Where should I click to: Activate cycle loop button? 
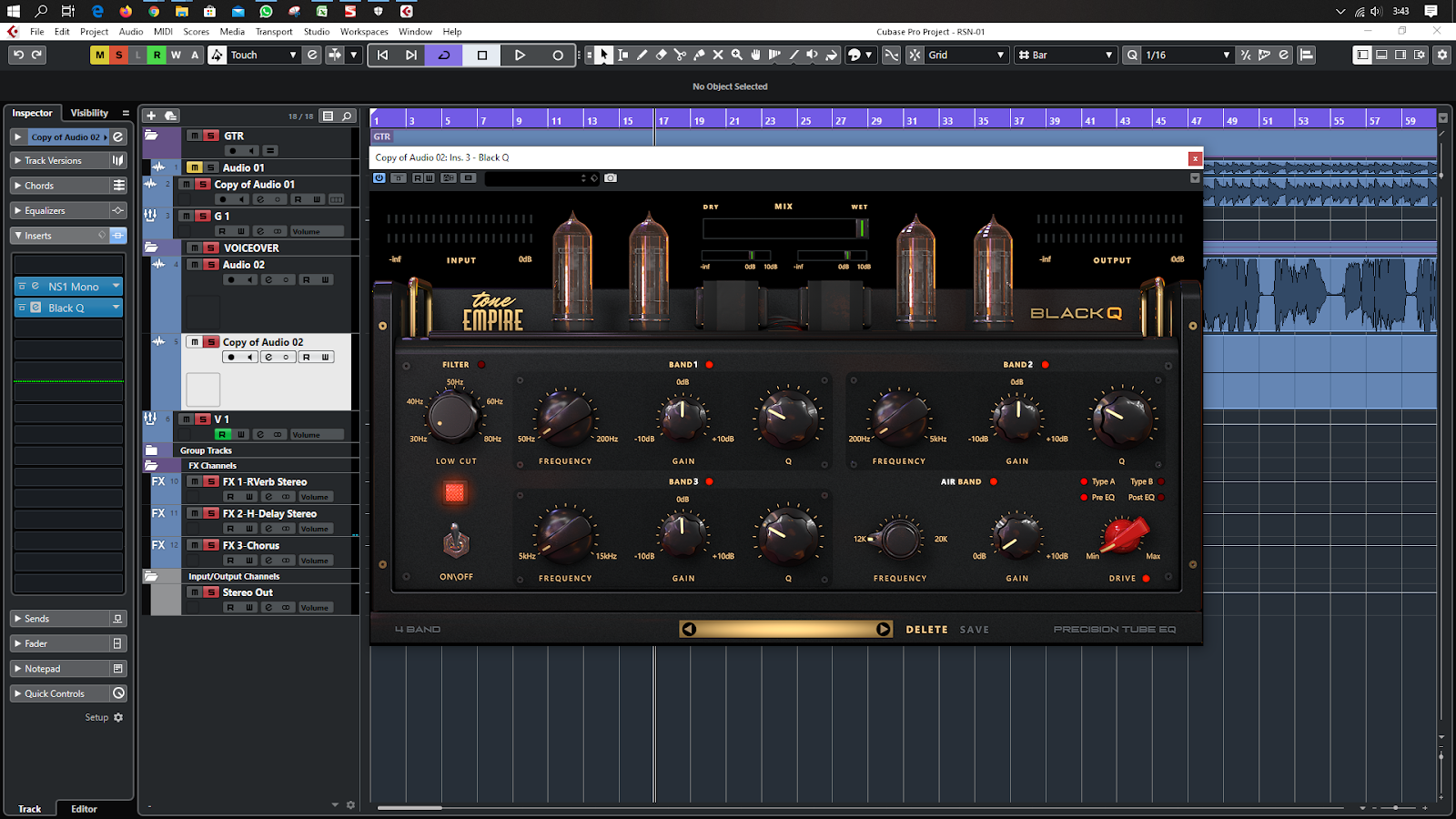(x=444, y=55)
